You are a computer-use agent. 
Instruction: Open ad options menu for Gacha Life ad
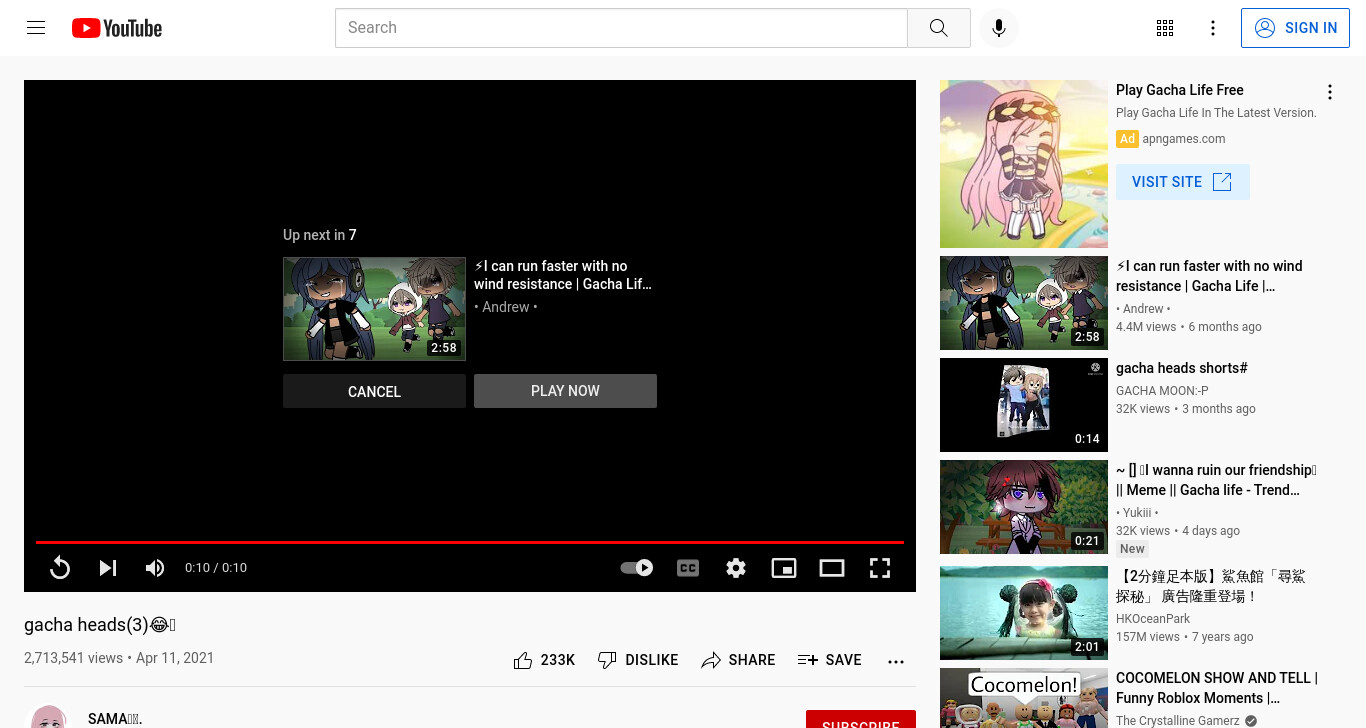tap(1330, 92)
